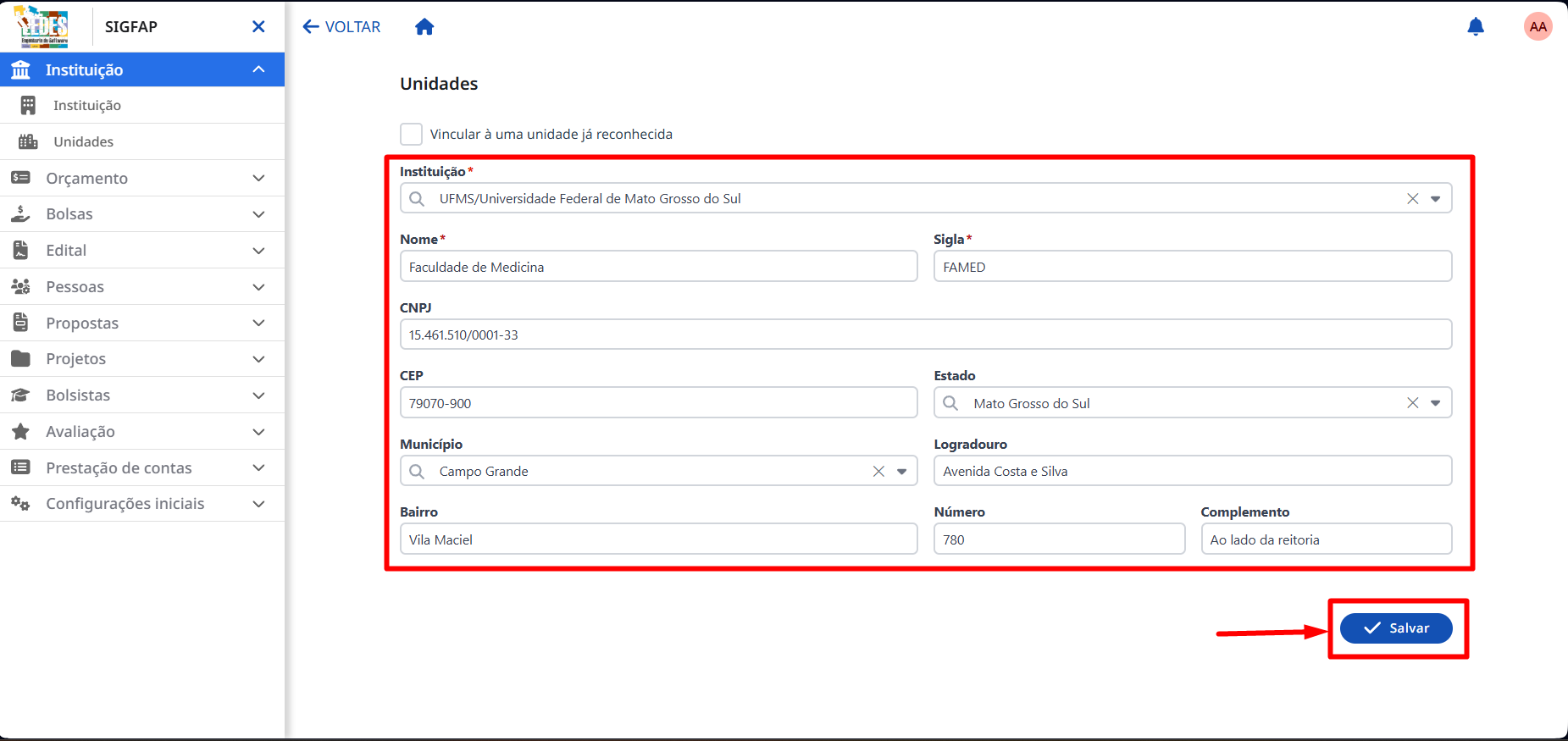
Task: Click the CEP input field
Action: [659, 403]
